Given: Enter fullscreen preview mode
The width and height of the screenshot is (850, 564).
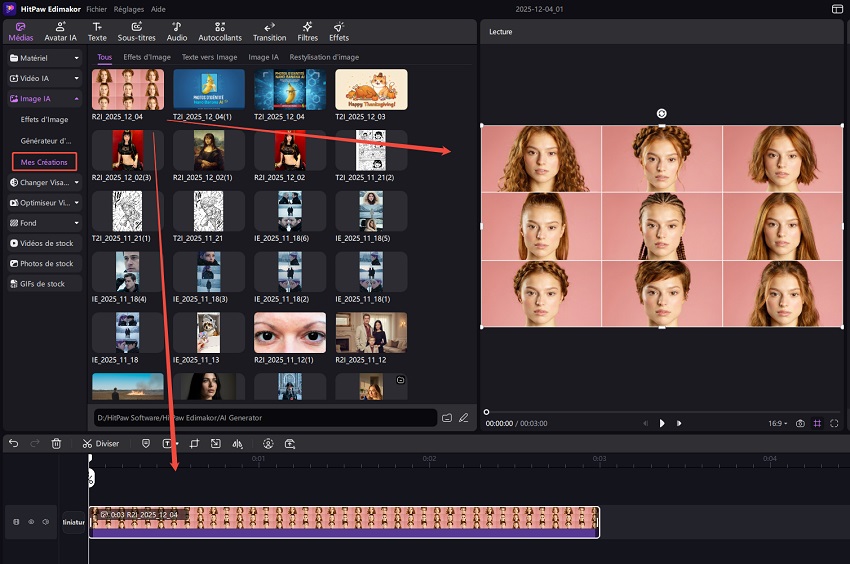Looking at the screenshot, I should pos(834,424).
